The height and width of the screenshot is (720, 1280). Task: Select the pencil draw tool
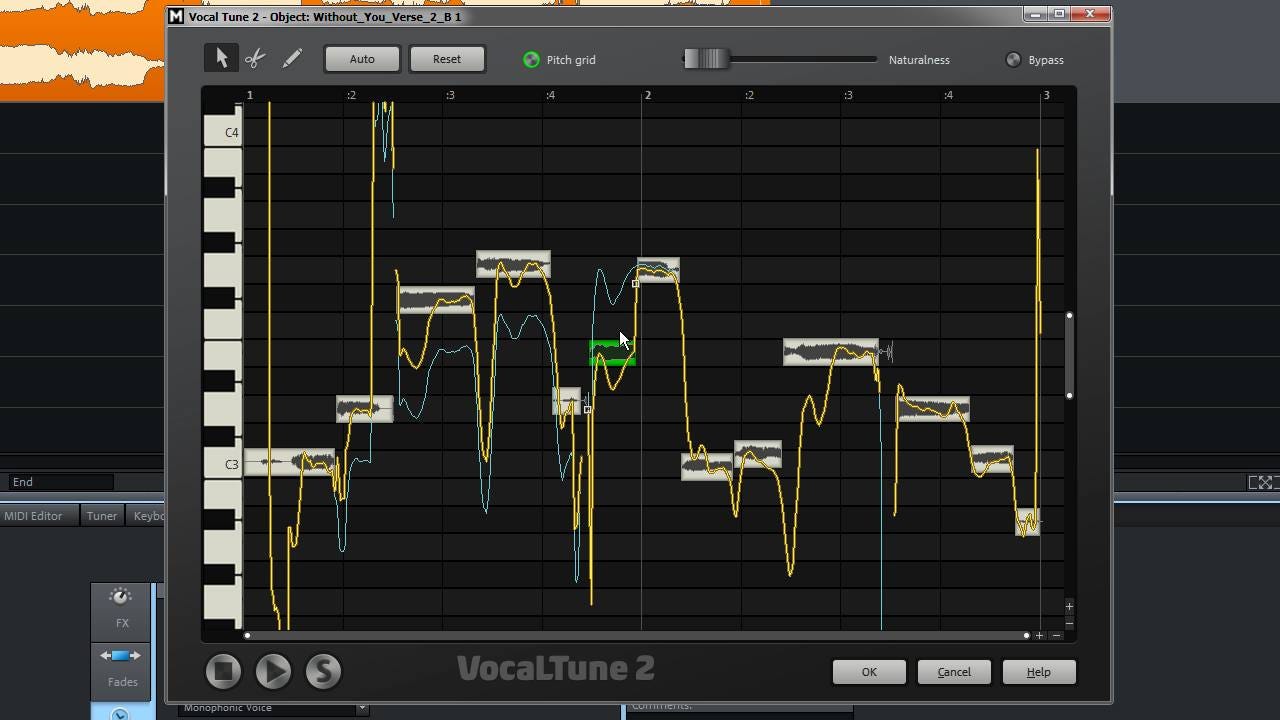point(292,59)
